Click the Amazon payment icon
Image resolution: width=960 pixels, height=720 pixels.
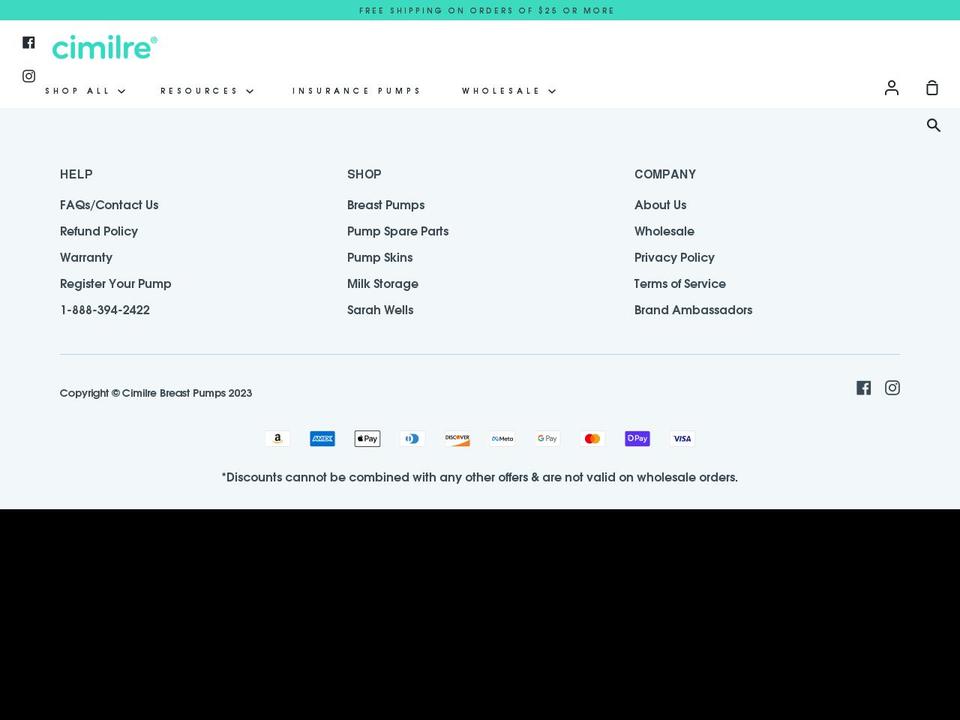[277, 438]
